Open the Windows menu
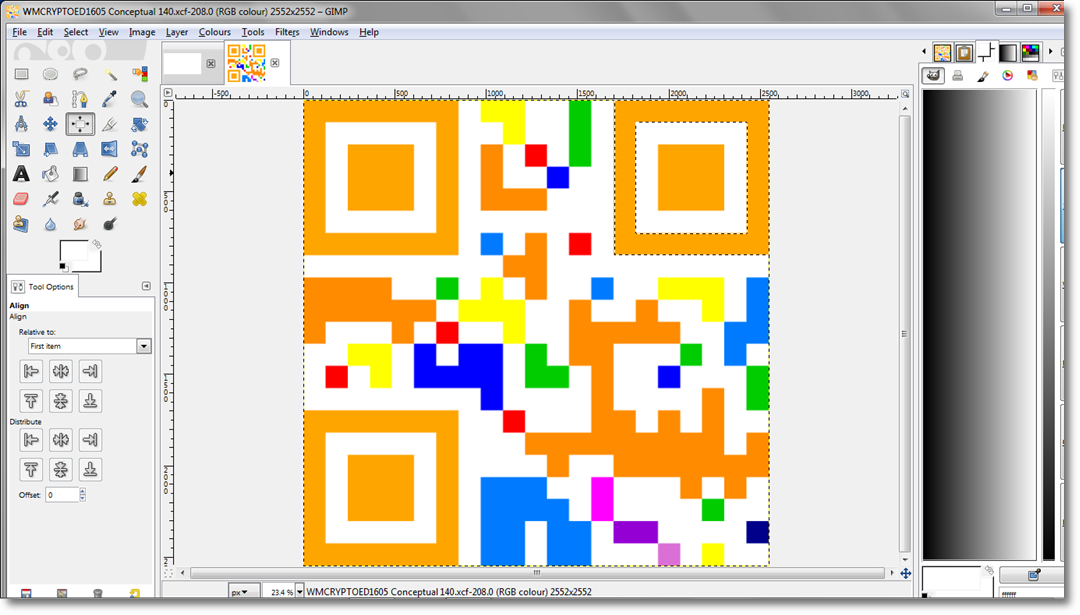 329,32
